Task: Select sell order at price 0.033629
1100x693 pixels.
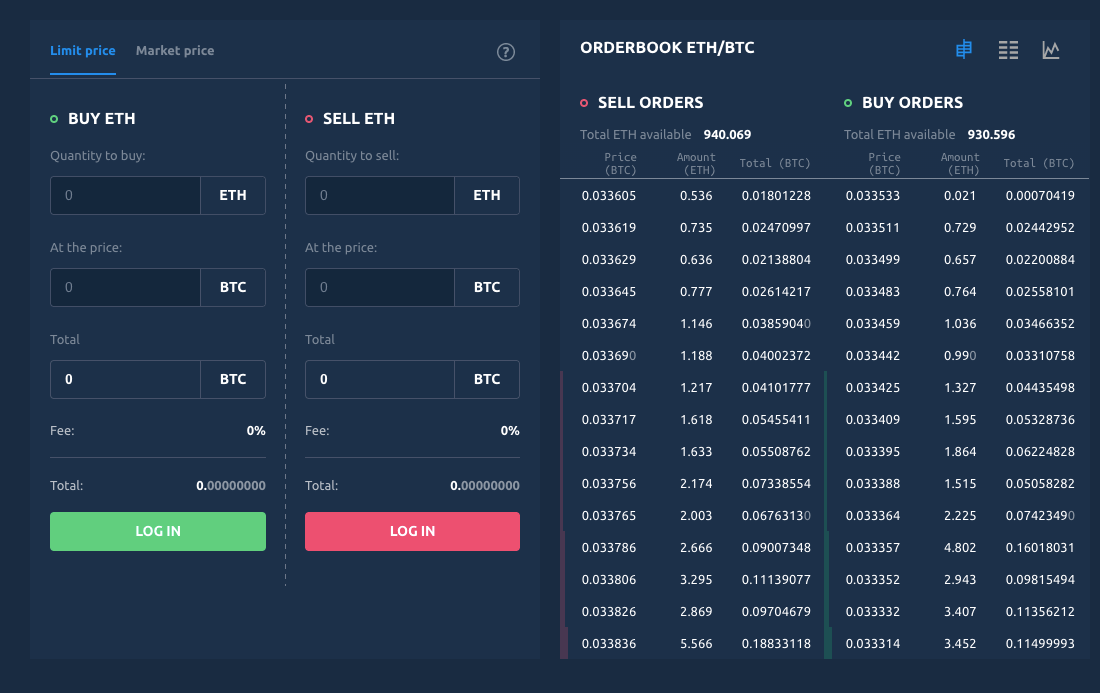Action: pos(692,260)
